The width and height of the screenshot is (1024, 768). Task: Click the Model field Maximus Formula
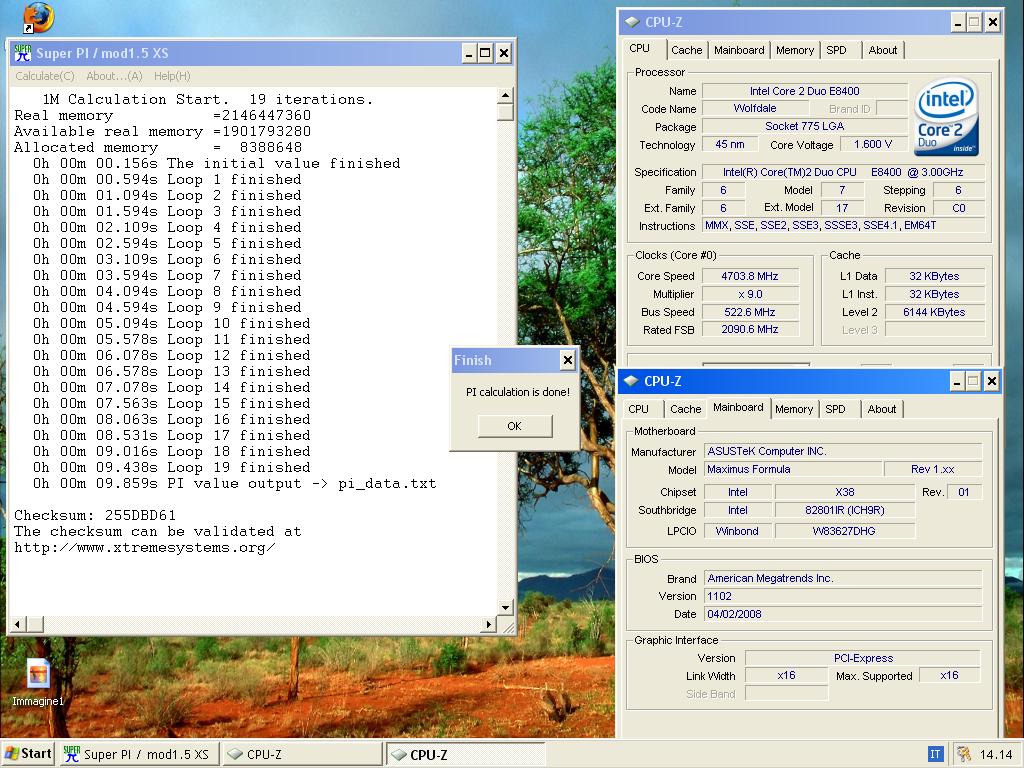pyautogui.click(x=793, y=470)
